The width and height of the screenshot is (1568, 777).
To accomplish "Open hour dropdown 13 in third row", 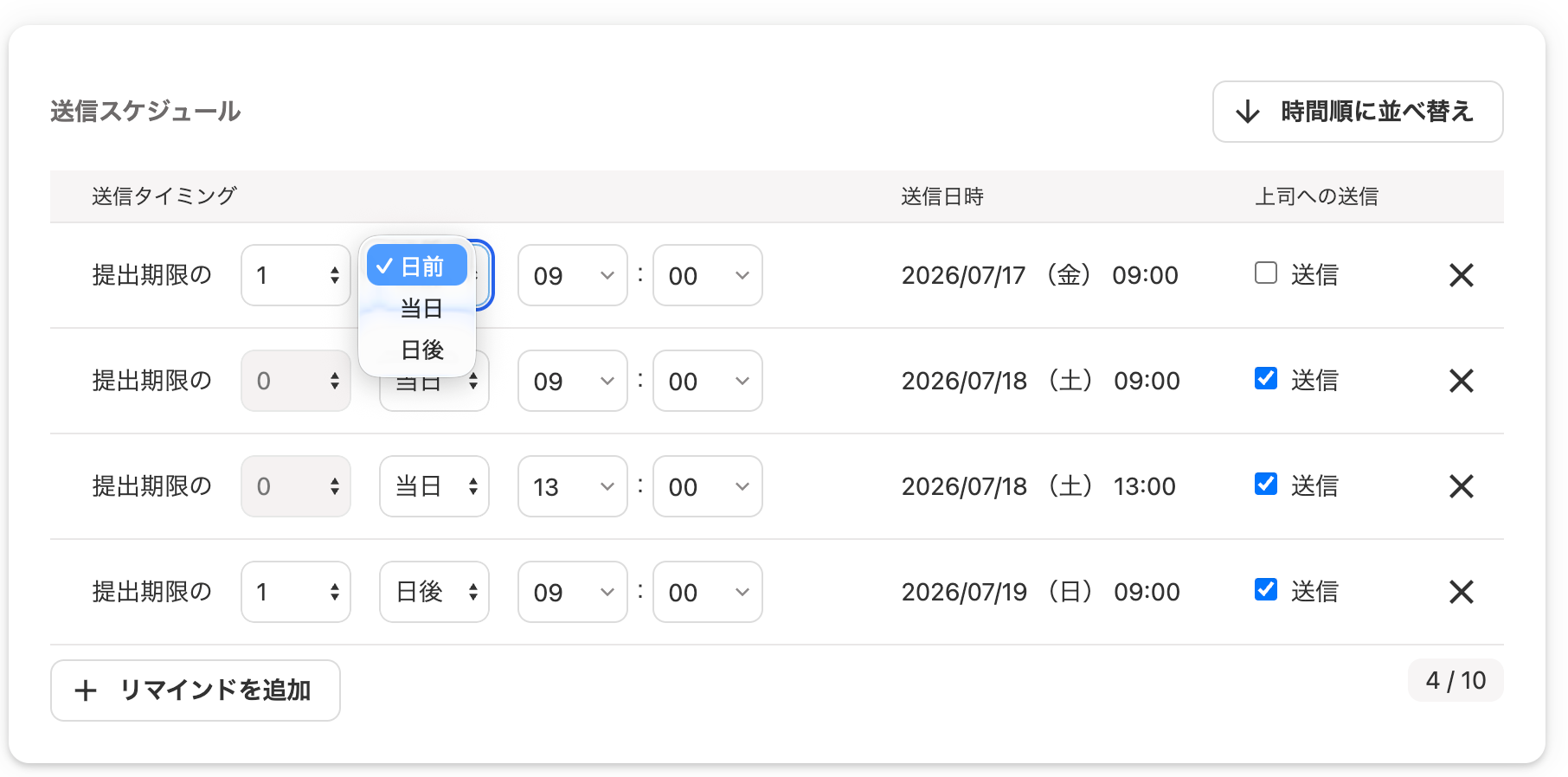I will coord(573,486).
